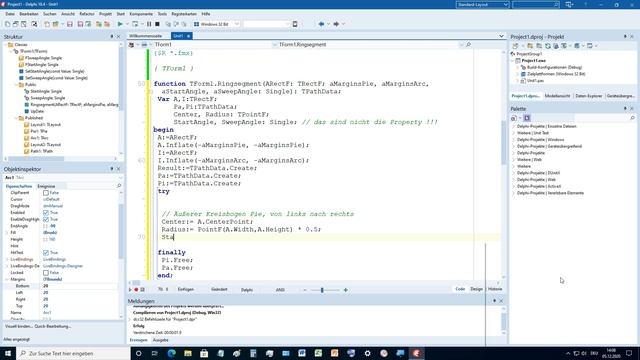Switch to the Modellansicht tab

(x=557, y=96)
